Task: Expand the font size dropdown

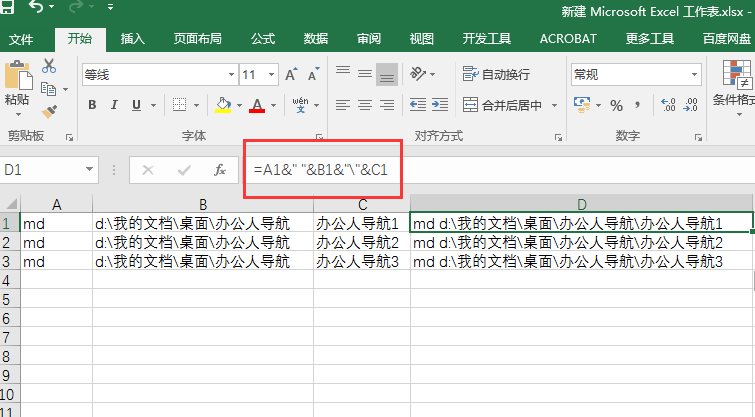Action: (272, 75)
